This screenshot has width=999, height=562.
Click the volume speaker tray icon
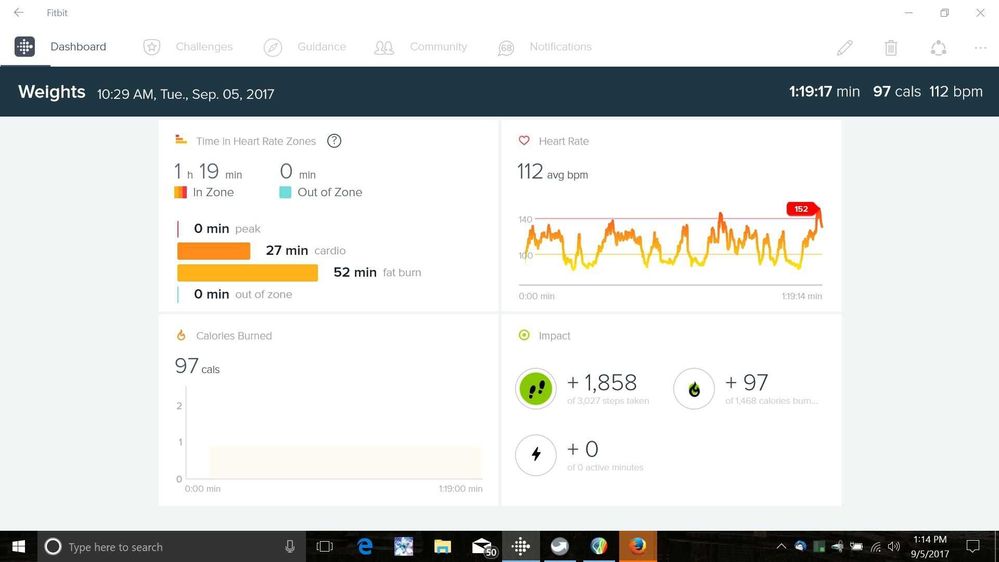[894, 547]
